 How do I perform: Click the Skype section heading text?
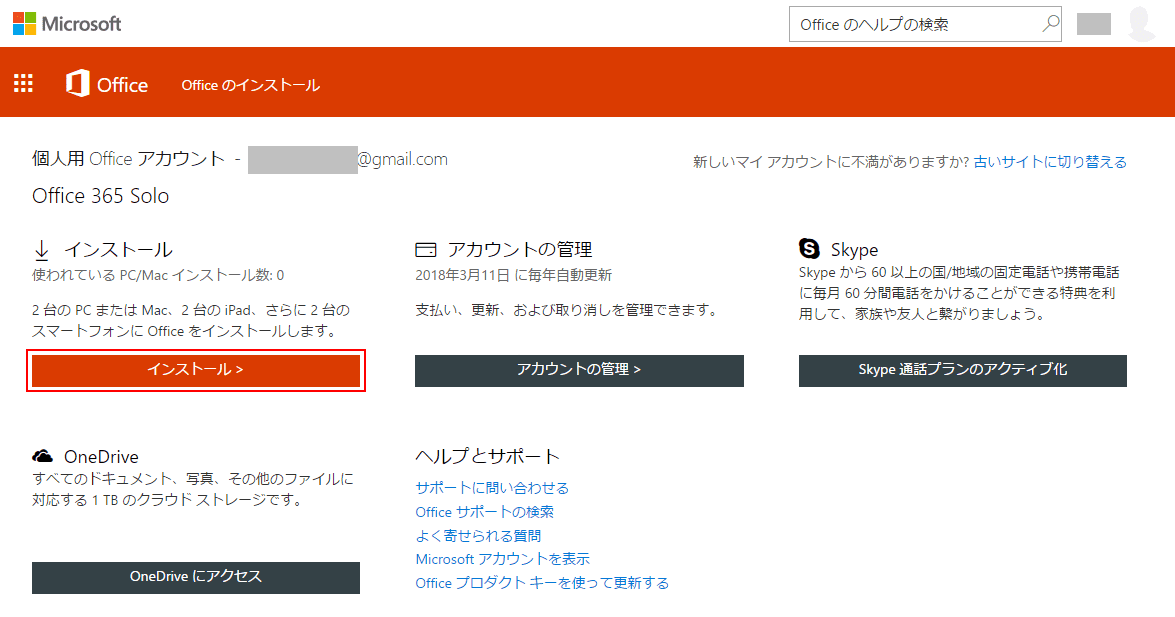[854, 250]
